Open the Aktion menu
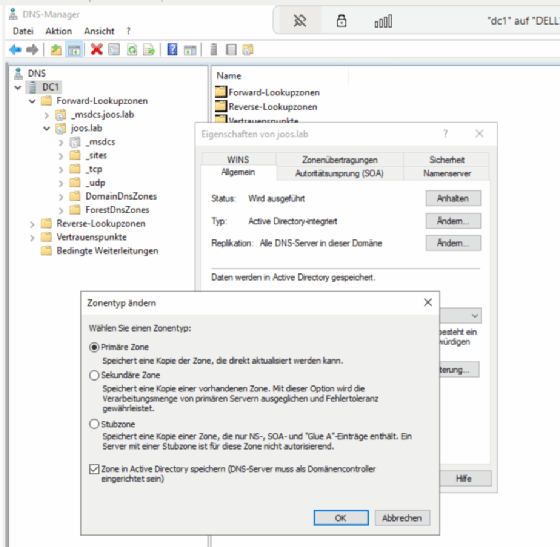This screenshot has height=547, width=560. tap(59, 31)
